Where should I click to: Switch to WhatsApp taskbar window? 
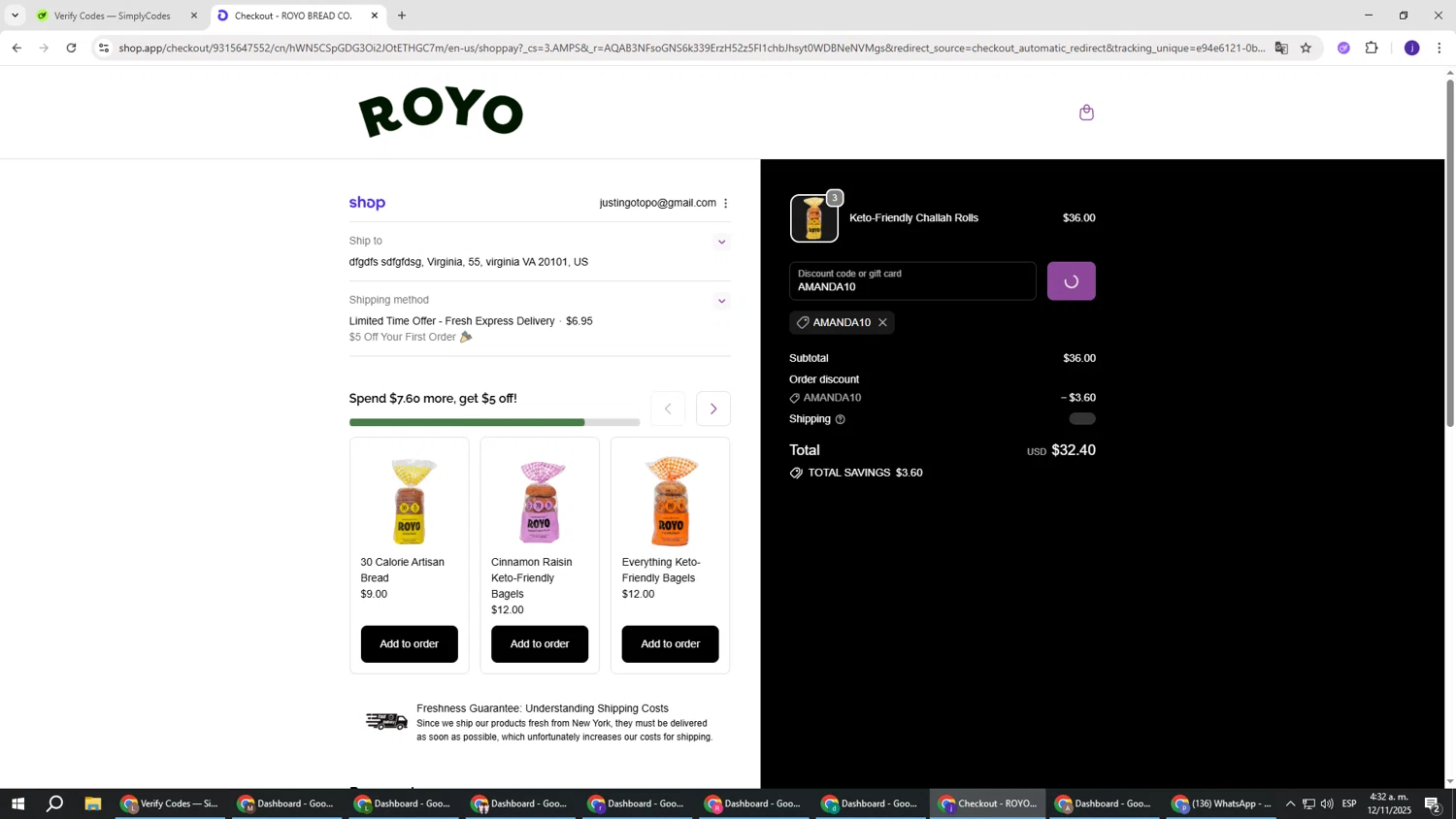tap(1221, 803)
